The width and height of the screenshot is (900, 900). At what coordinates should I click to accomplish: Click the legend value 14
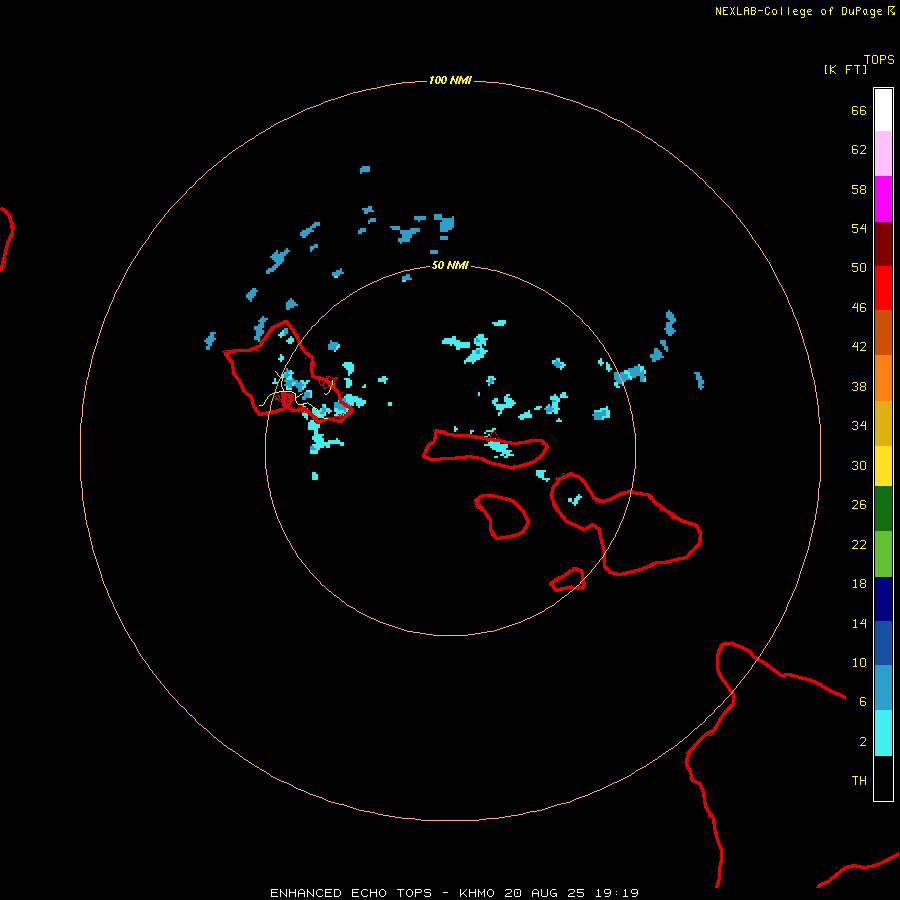tap(859, 623)
